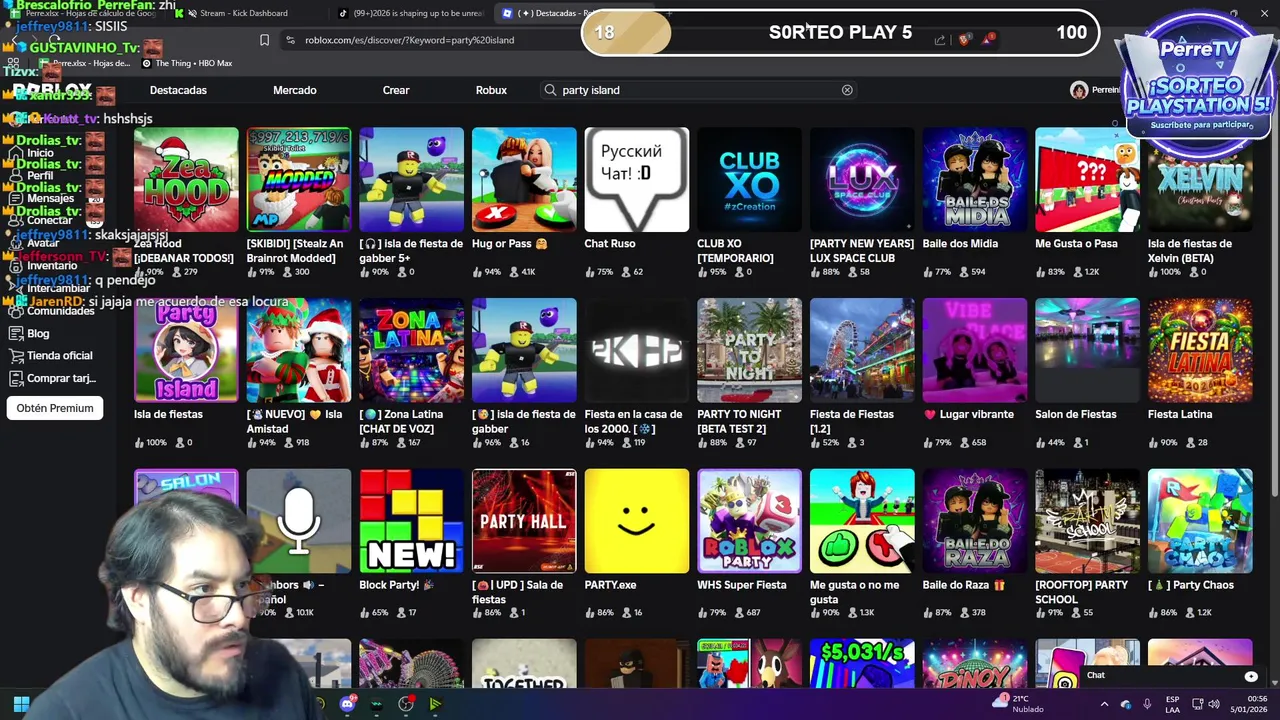The image size is (1280, 720).
Task: Open the Mercado navigation tab
Action: tap(295, 90)
